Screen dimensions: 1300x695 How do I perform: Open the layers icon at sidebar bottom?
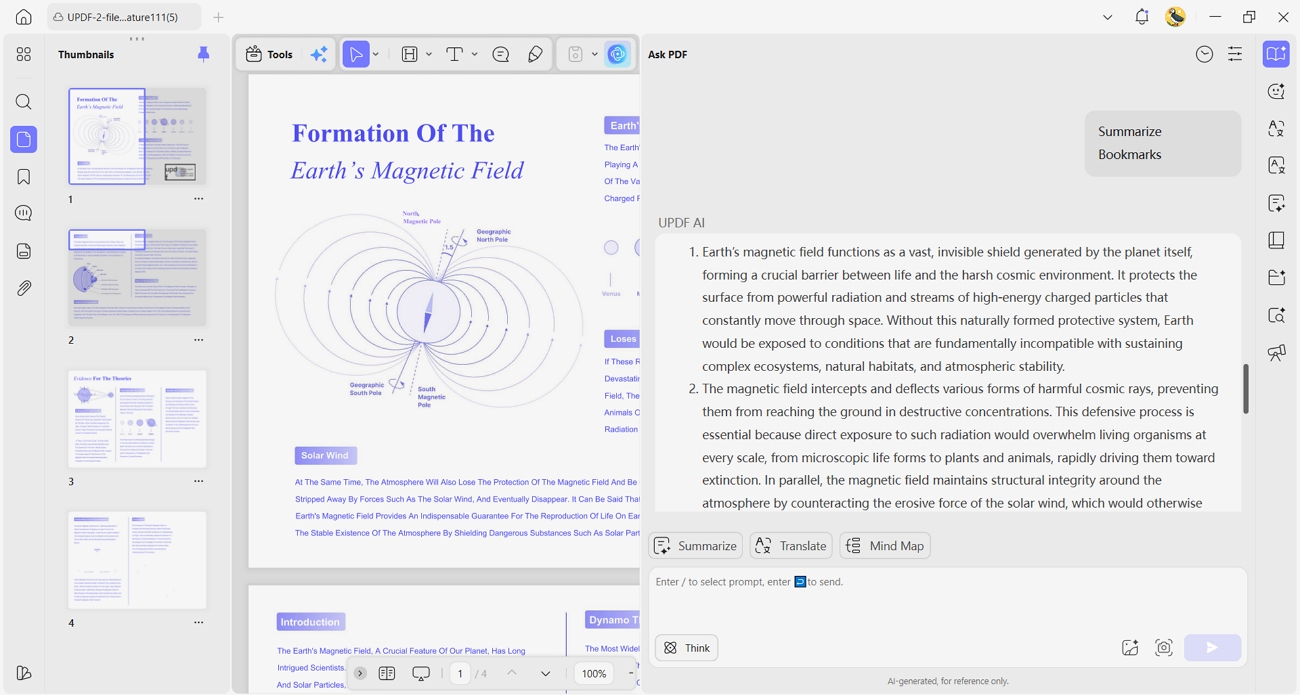[x=24, y=673]
